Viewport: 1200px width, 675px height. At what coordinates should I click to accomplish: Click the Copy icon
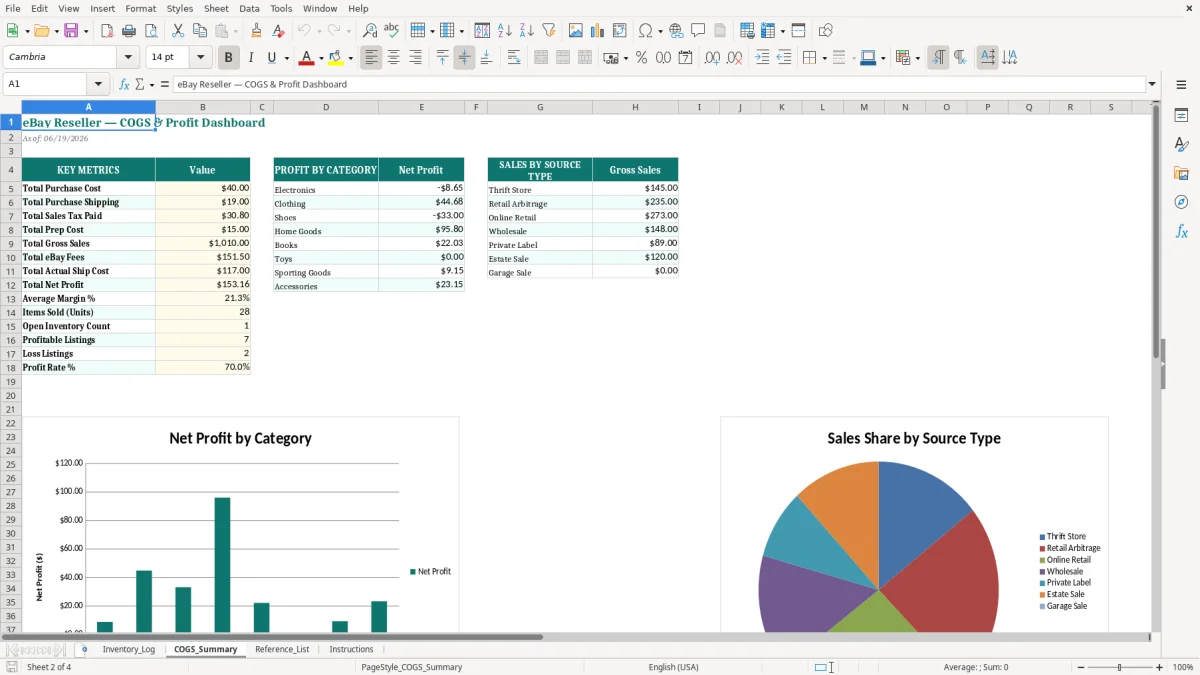click(199, 31)
